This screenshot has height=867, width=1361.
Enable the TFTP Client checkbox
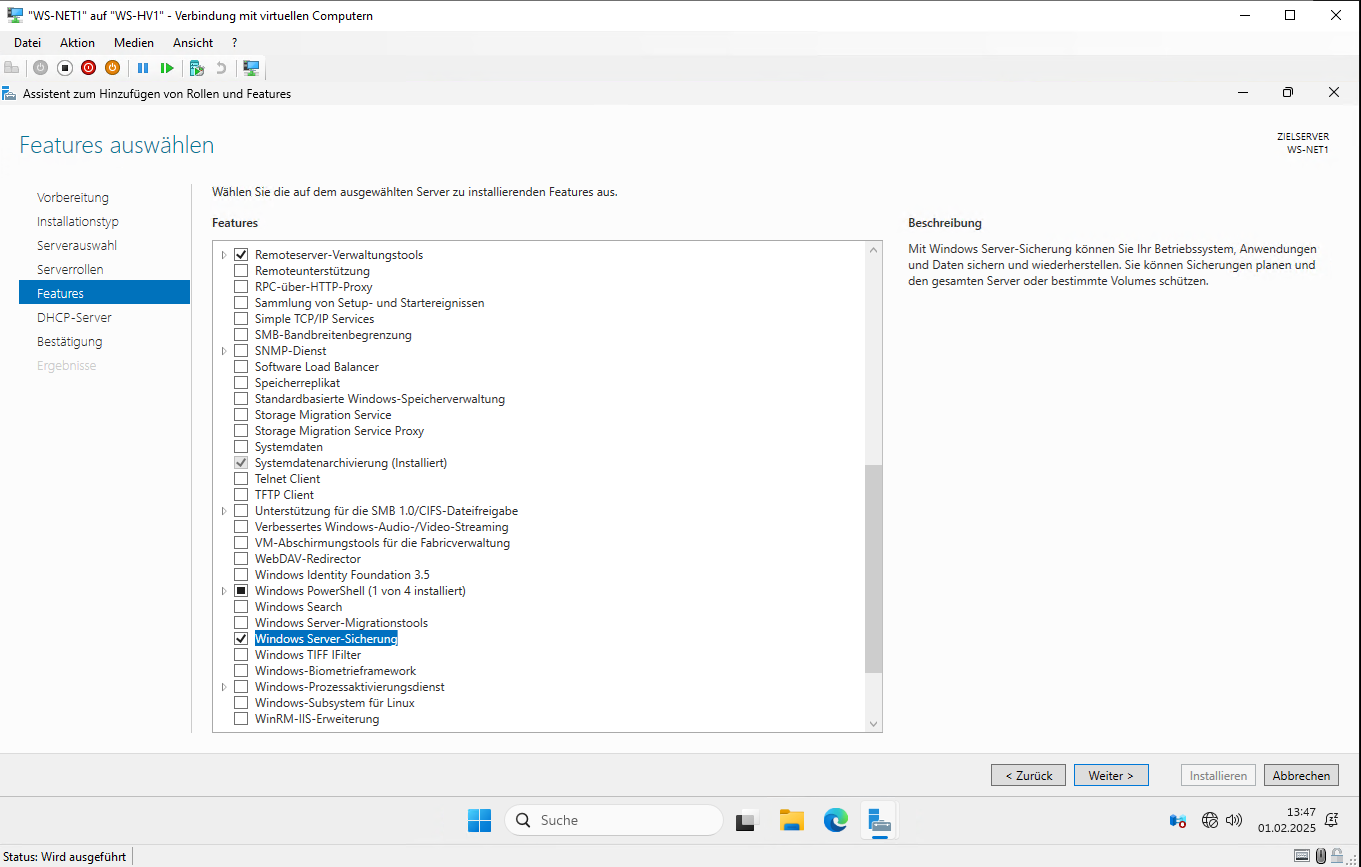point(241,495)
